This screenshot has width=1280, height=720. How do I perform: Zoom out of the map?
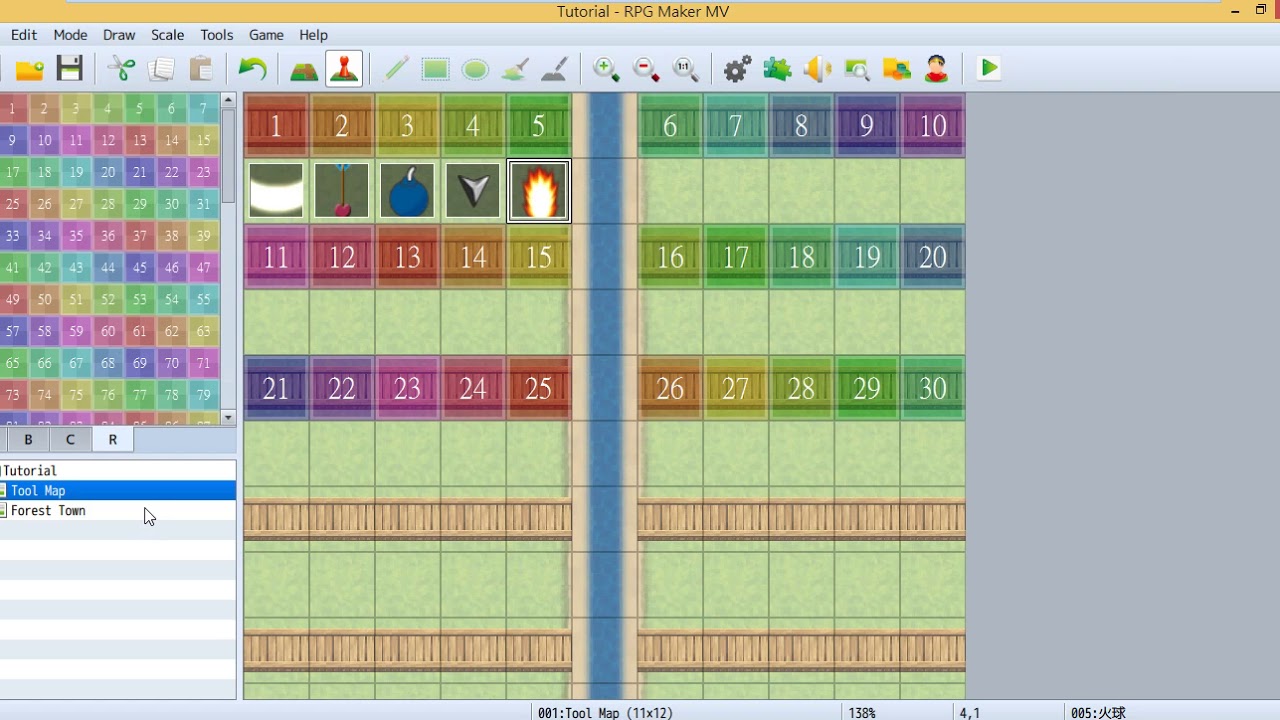point(646,69)
